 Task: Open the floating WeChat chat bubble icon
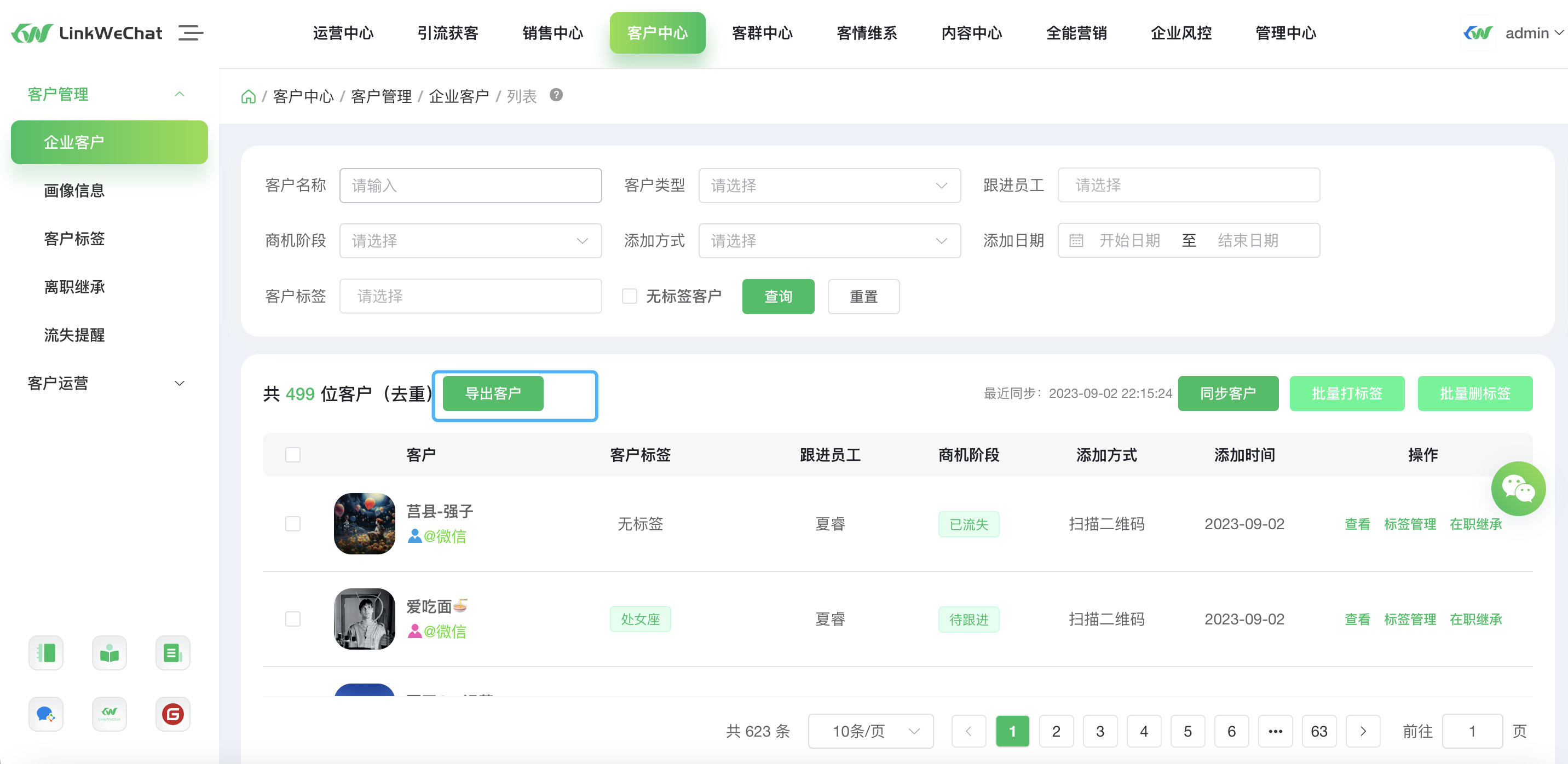(x=1518, y=489)
